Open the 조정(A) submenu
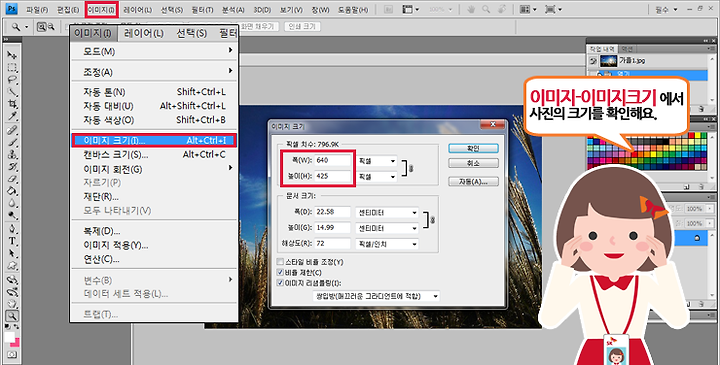720x365 pixels. point(154,72)
